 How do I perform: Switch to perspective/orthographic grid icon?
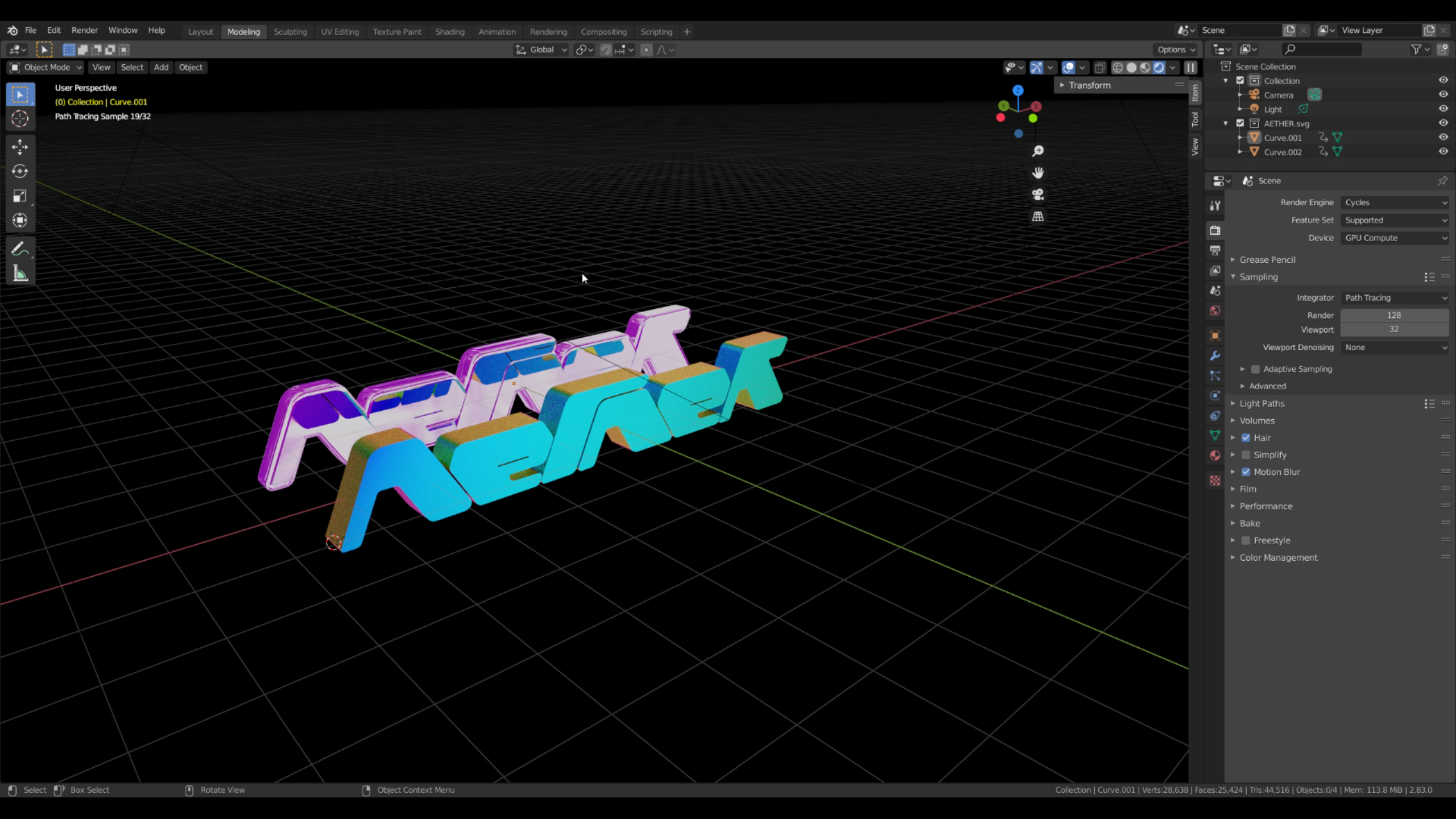(1038, 216)
